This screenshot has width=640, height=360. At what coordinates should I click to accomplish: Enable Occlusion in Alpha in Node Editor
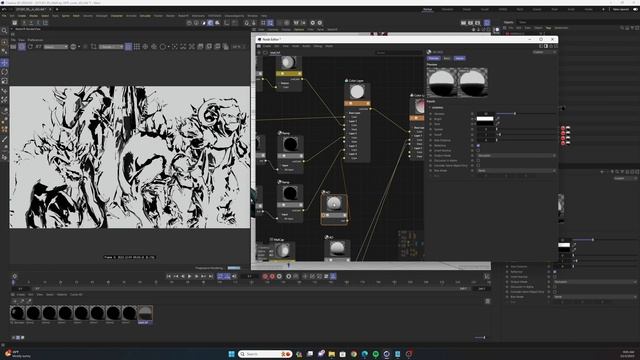point(478,160)
